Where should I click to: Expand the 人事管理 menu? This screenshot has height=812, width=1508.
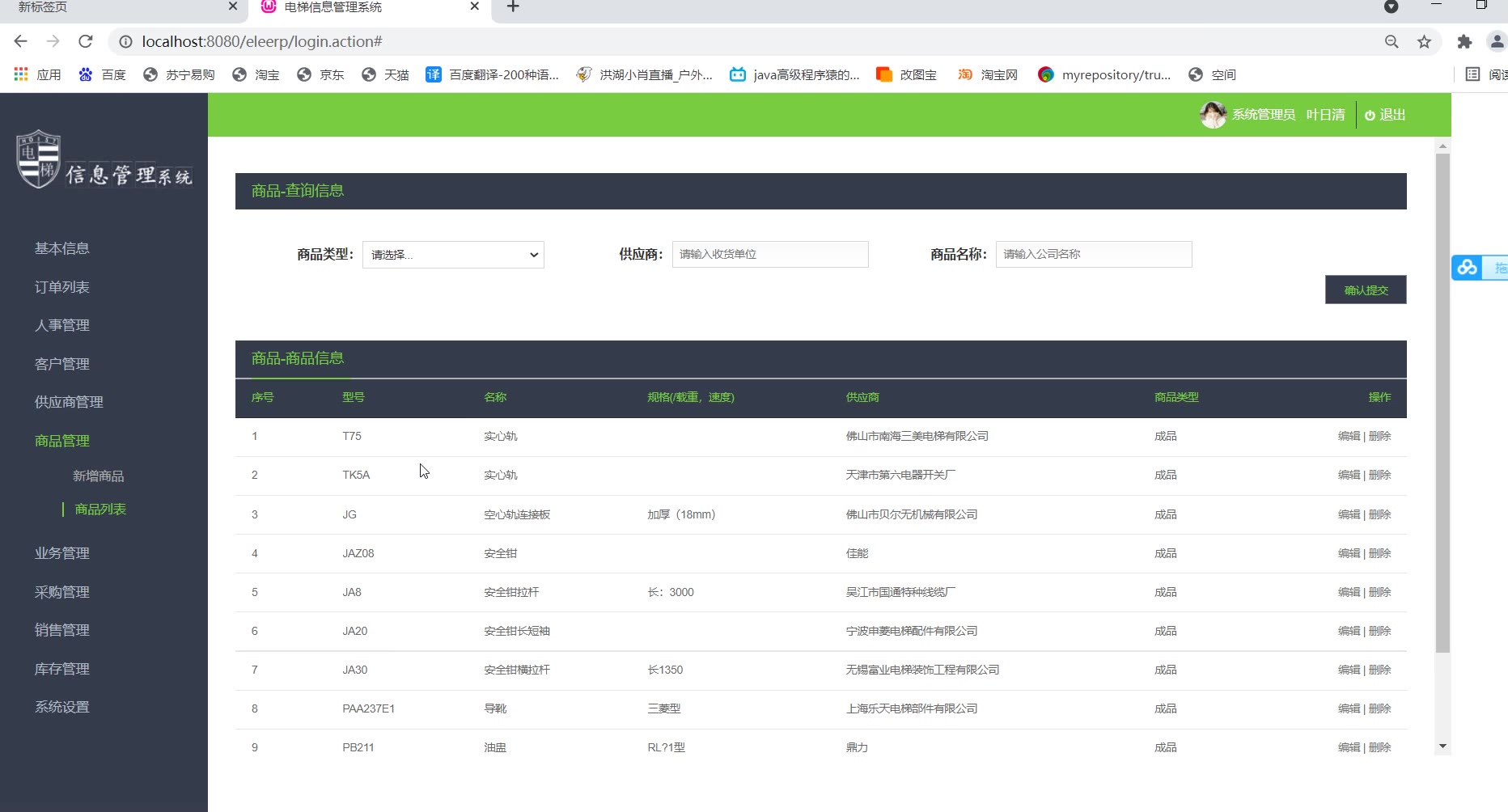(x=62, y=325)
